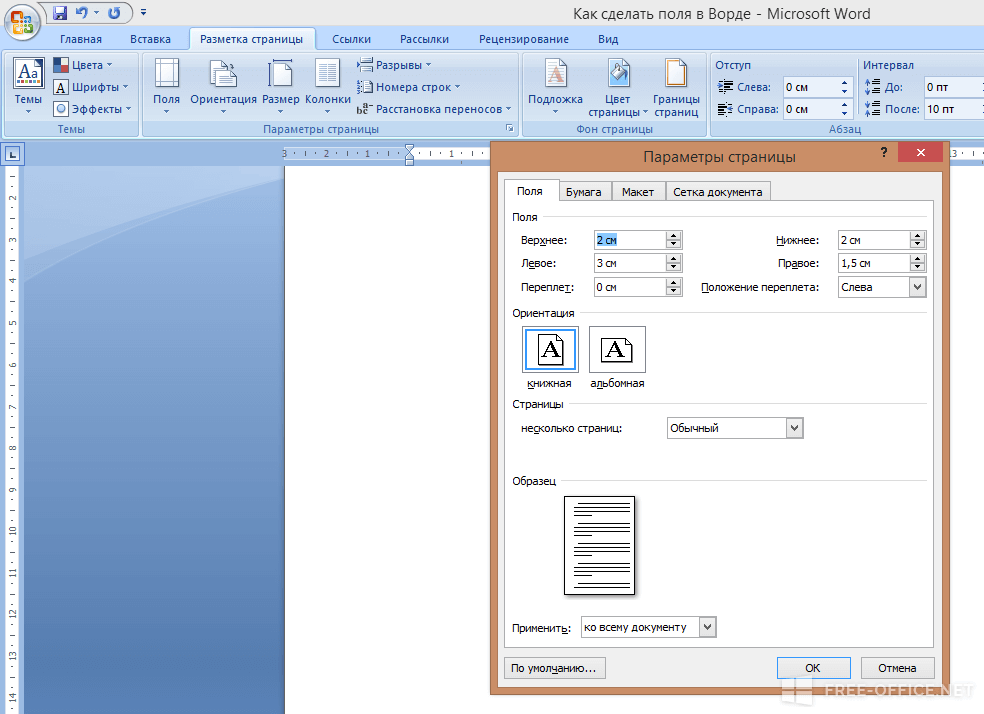Open the Ориентация orientation ribbon button
Screen dimensions: 984x714
point(223,87)
